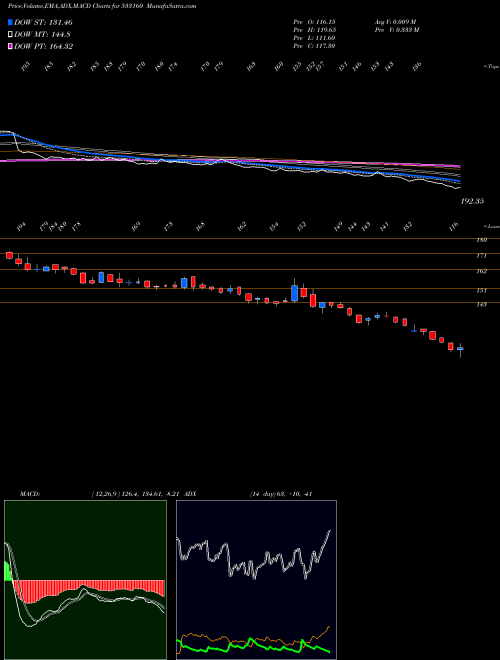This screenshot has width=500, height=660.
Task: Click the 162 price level label
Action: click(x=481, y=271)
